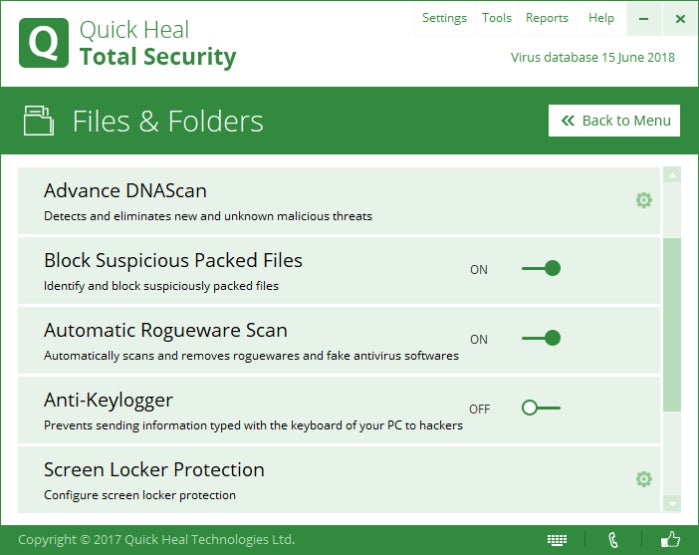The width and height of the screenshot is (699, 555).
Task: Click 'Detects and eliminates new and unknown' description
Action: pyautogui.click(x=208, y=216)
